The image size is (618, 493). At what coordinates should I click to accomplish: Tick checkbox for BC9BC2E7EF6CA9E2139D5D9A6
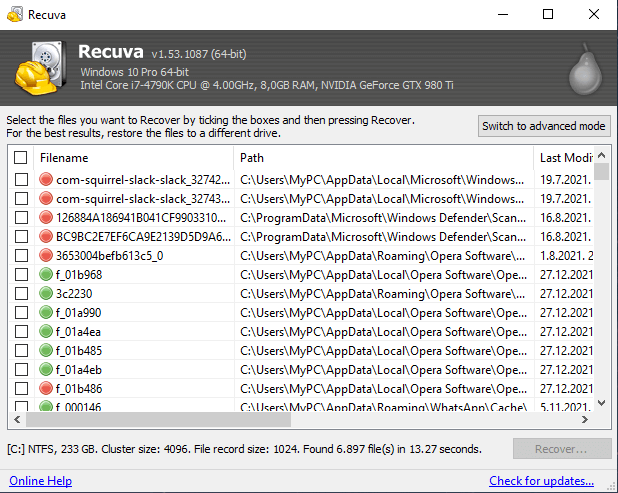[x=21, y=236]
